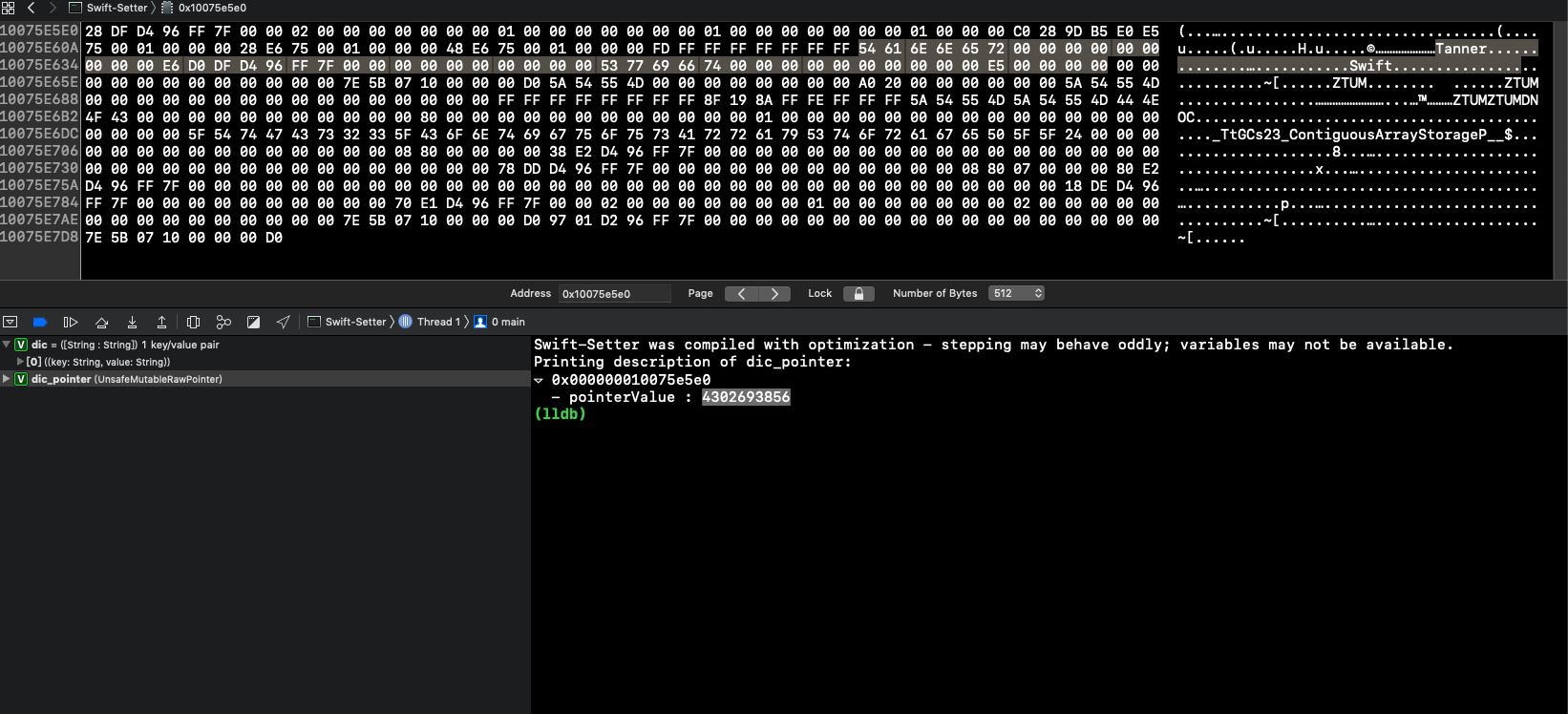
Task: Toggle the breakpoints activation button
Action: tap(40, 322)
